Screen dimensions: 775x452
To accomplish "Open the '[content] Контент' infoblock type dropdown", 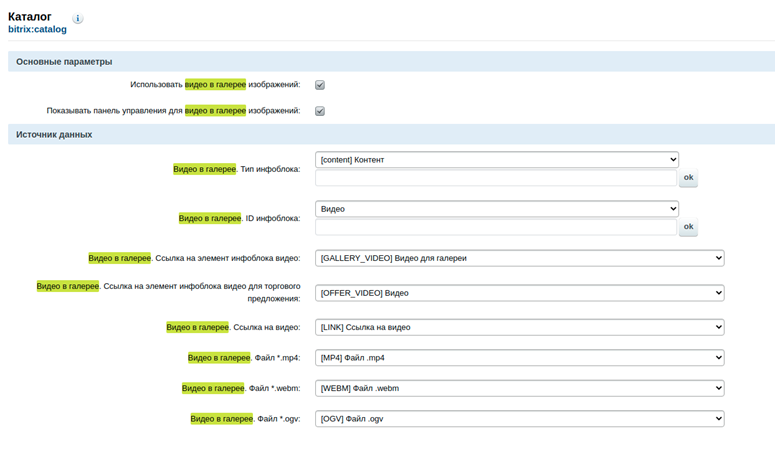I will (496, 159).
